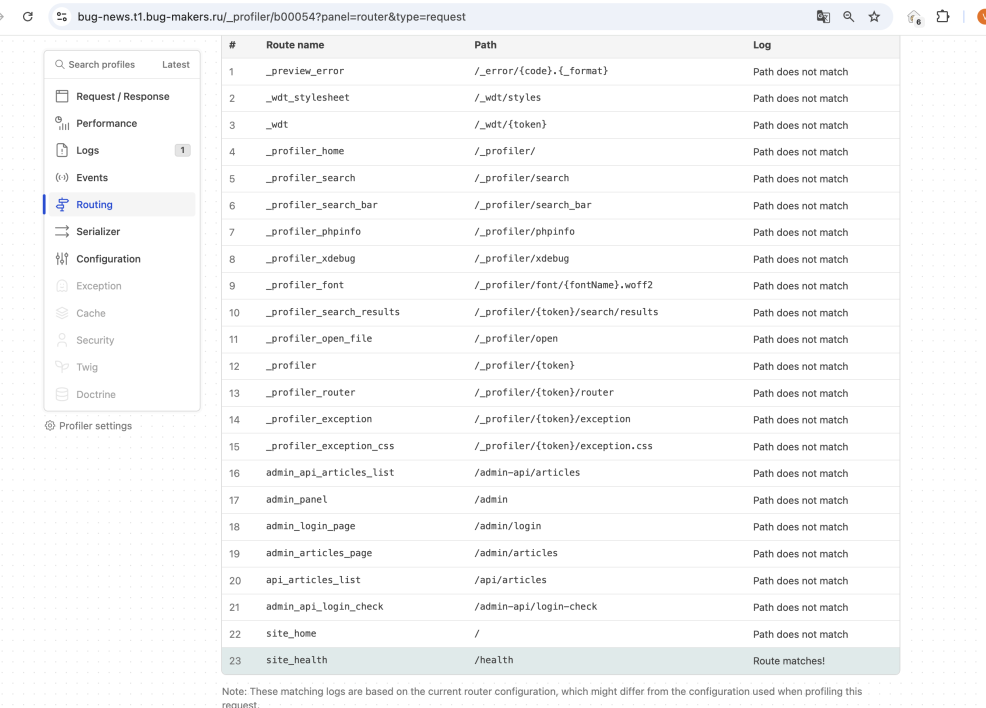Open site information icon in address bar
The width and height of the screenshot is (986, 708).
click(x=62, y=17)
